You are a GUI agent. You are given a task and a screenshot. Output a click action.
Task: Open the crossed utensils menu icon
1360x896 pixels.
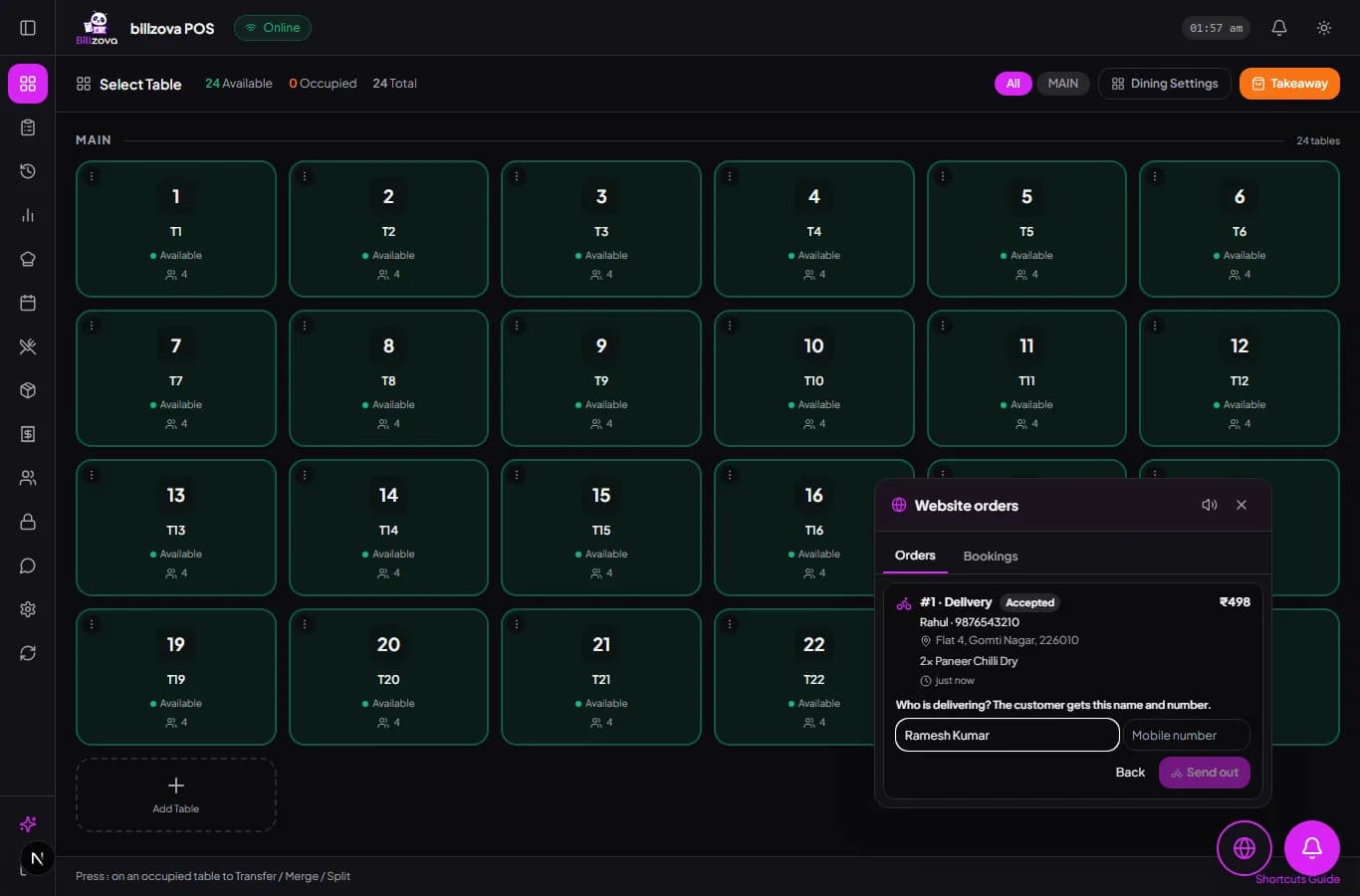pyautogui.click(x=28, y=346)
